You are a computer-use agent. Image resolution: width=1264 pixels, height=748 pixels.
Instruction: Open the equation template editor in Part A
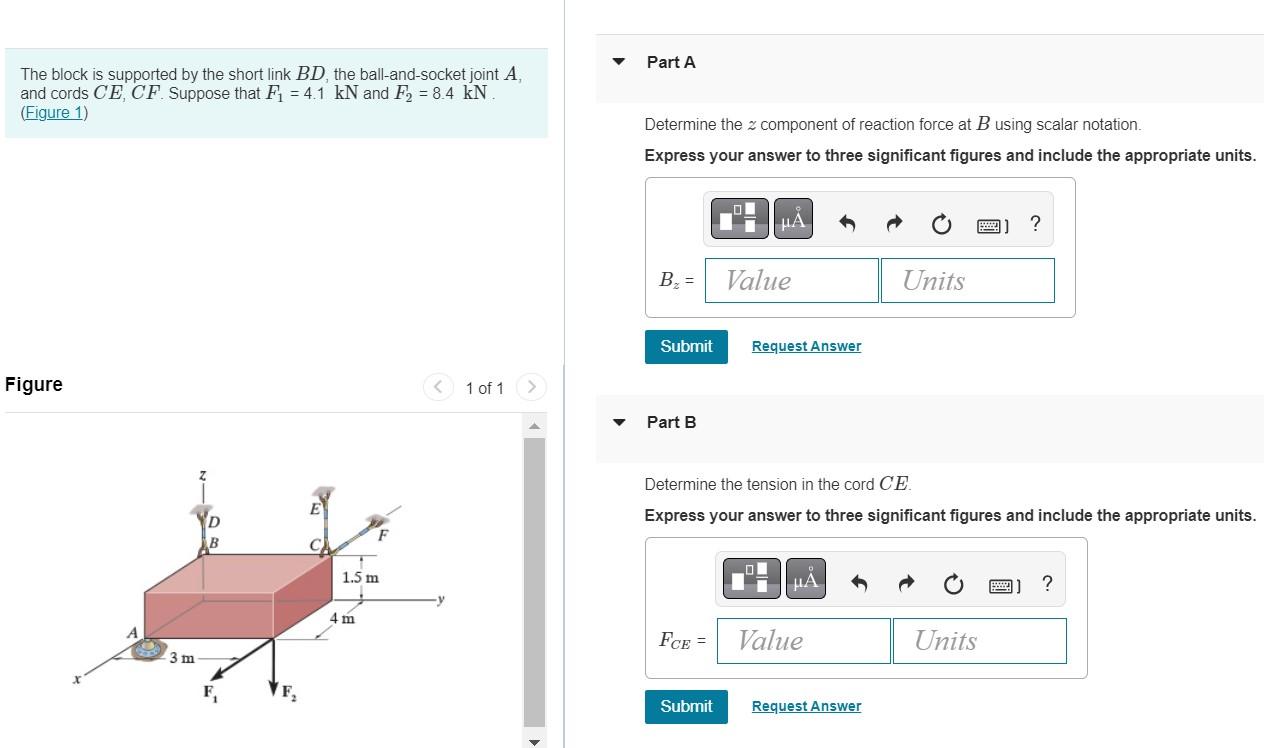[x=739, y=218]
